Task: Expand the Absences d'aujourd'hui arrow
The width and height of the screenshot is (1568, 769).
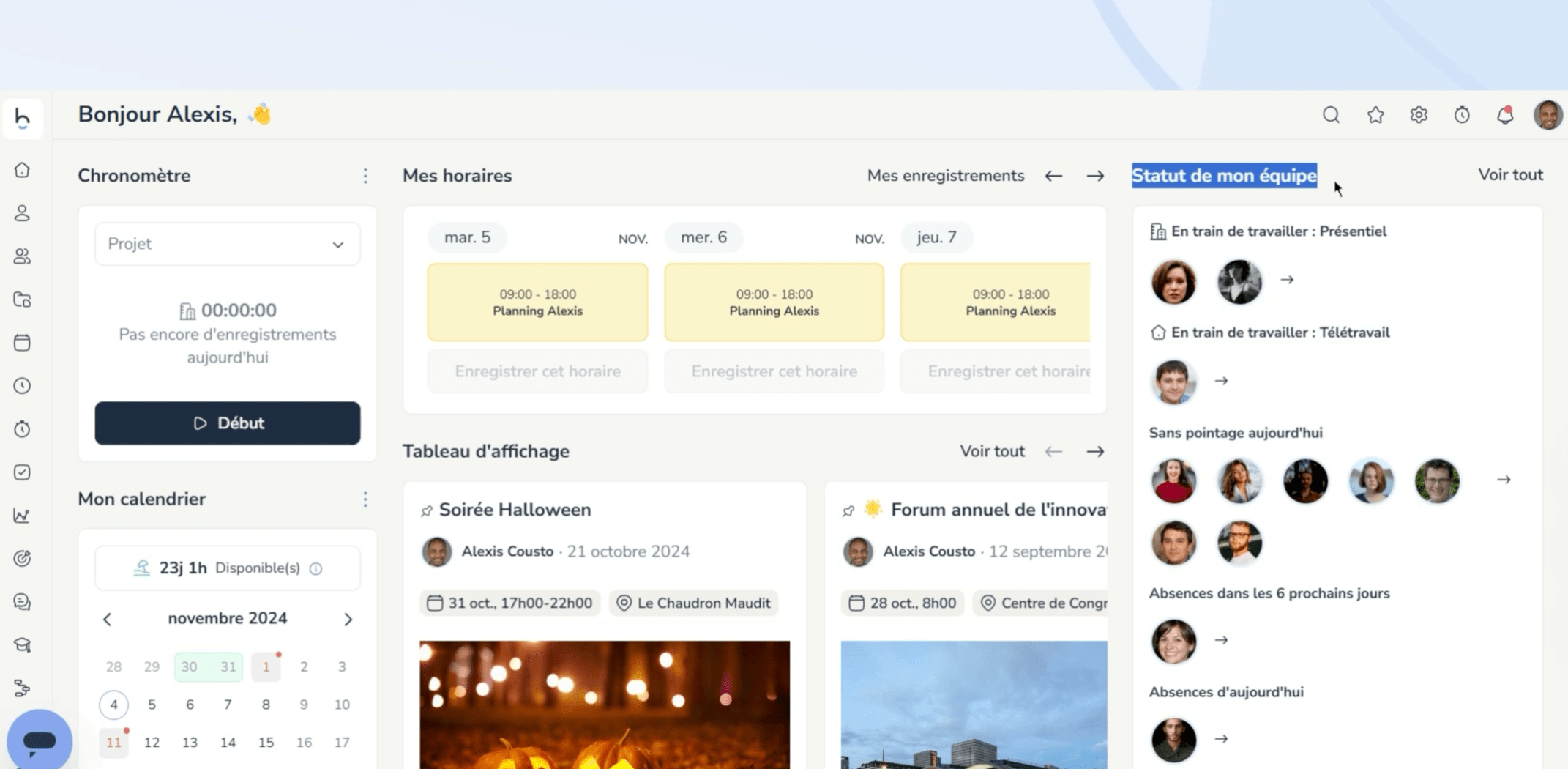Action: 1221,739
